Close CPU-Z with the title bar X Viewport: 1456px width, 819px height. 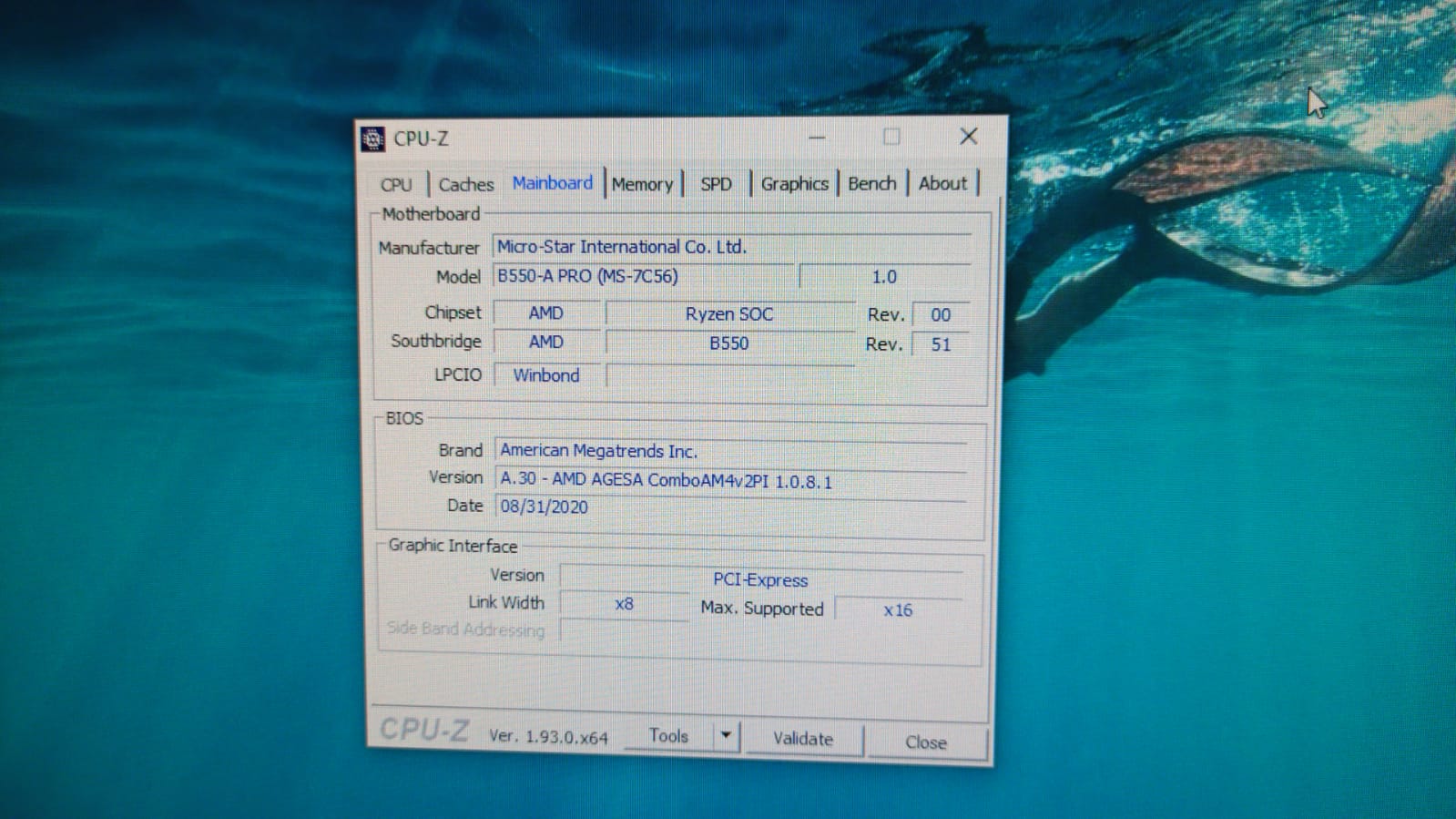tap(969, 137)
